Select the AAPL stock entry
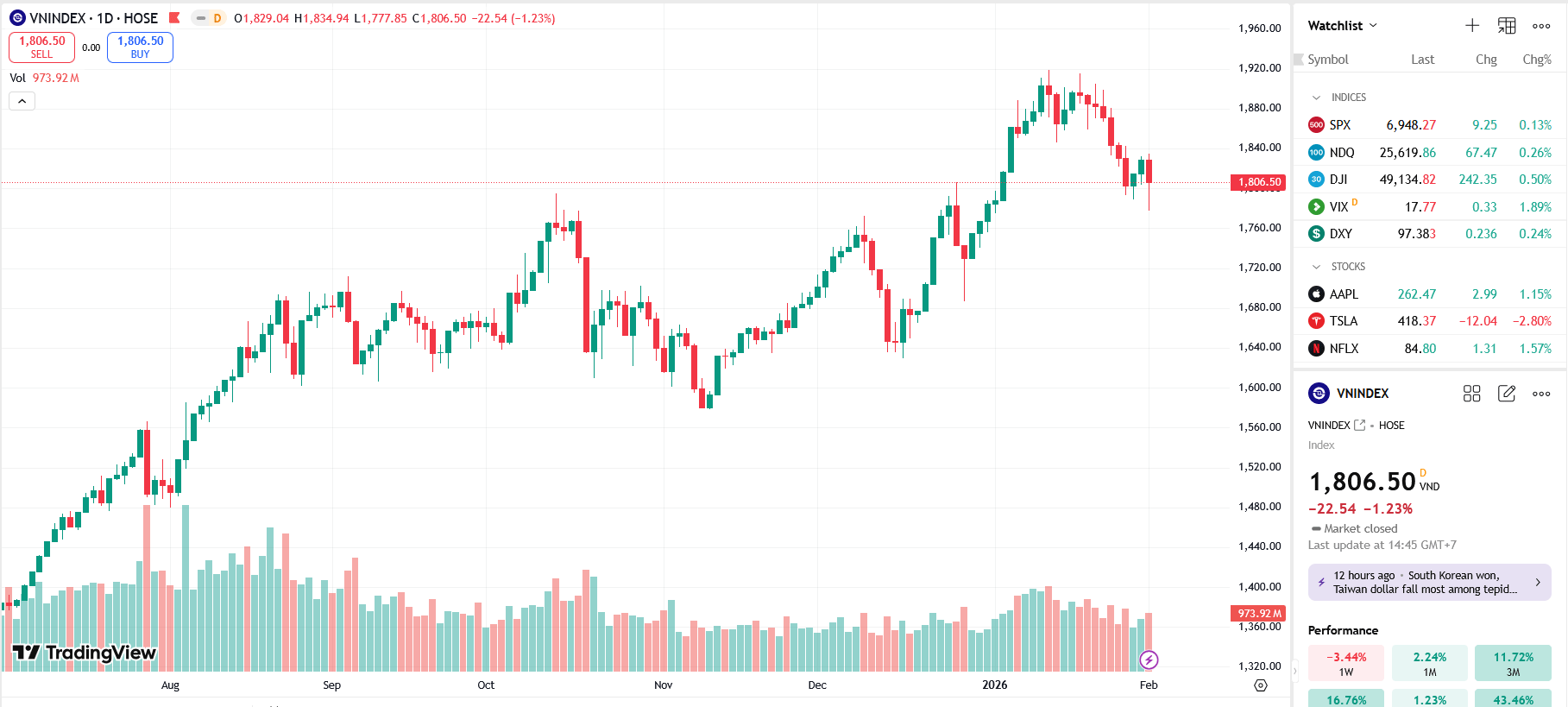This screenshot has height=707, width=1568. tap(1424, 294)
